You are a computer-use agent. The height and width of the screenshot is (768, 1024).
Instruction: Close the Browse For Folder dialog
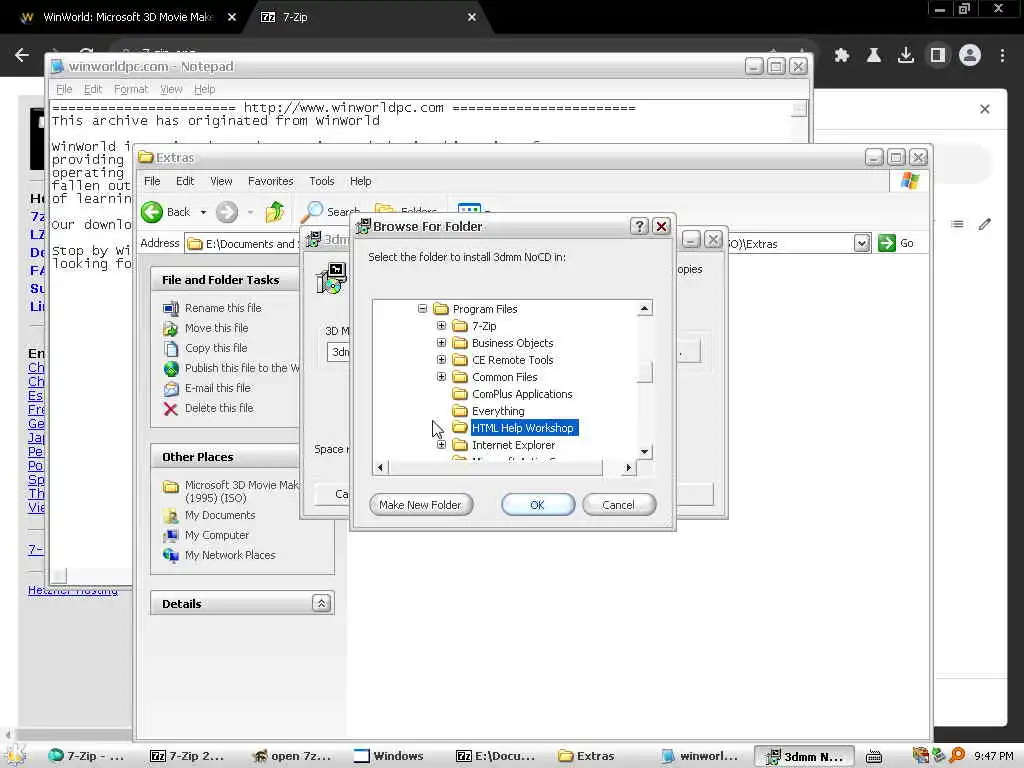tap(661, 226)
